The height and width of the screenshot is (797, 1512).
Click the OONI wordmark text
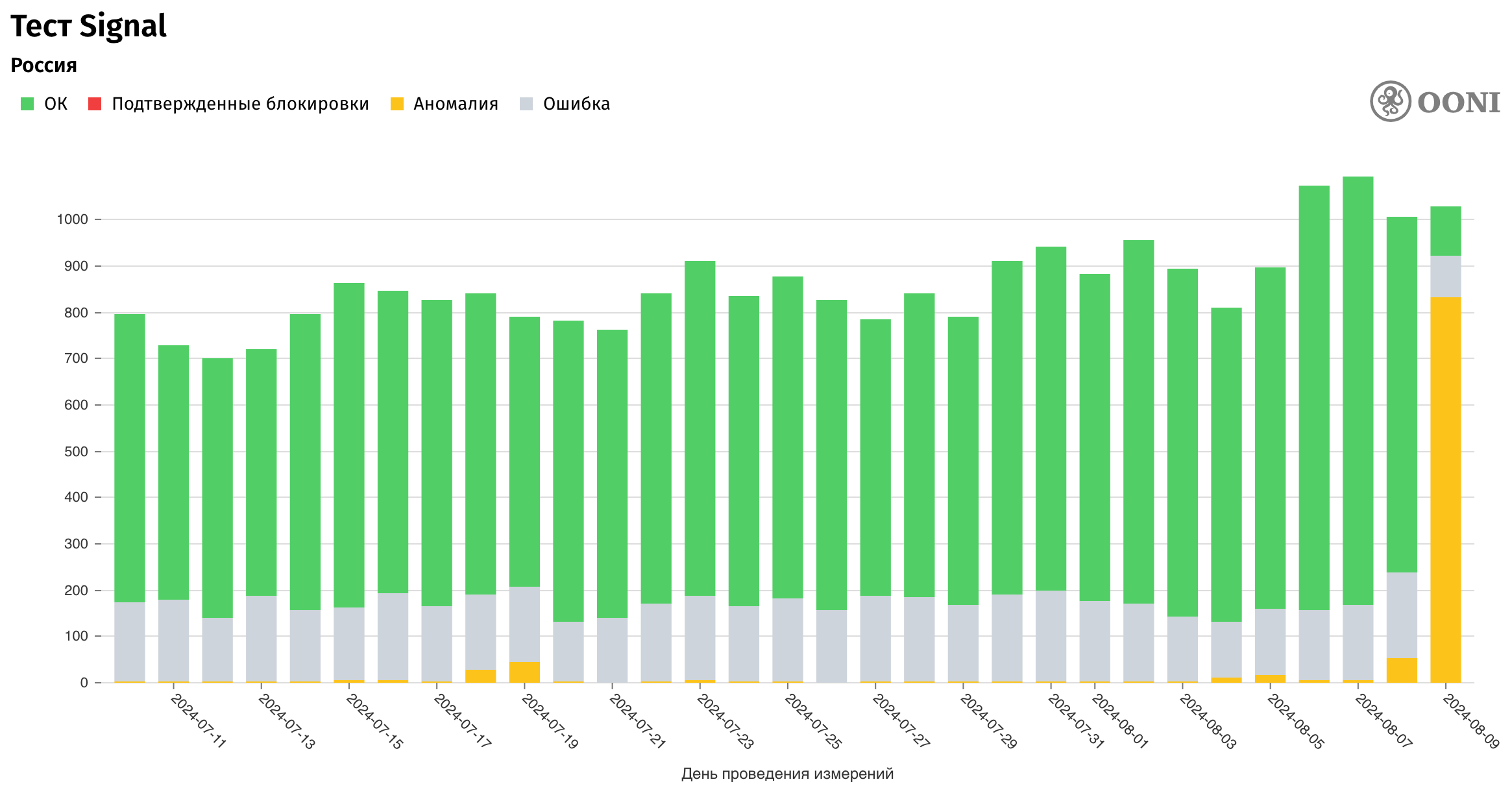click(1459, 103)
